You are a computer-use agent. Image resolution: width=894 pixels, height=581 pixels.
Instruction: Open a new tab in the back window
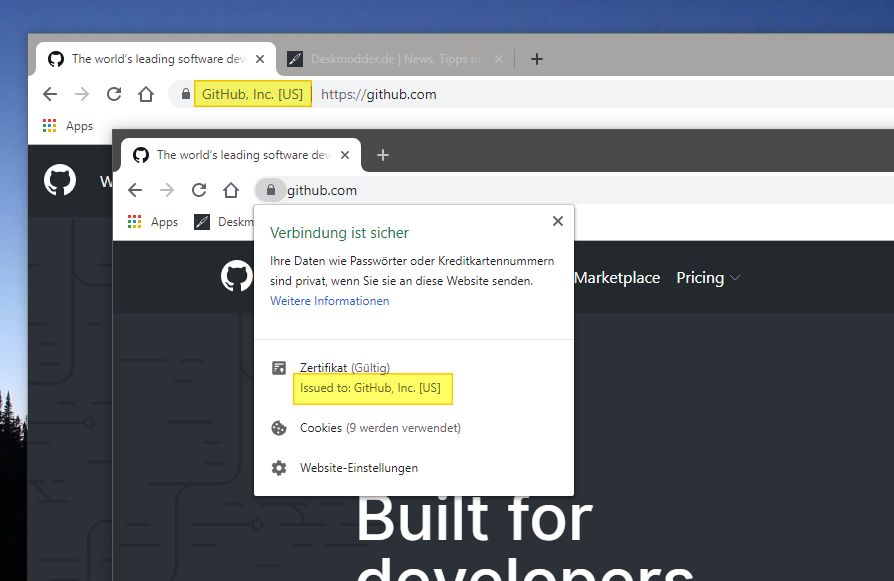(537, 59)
